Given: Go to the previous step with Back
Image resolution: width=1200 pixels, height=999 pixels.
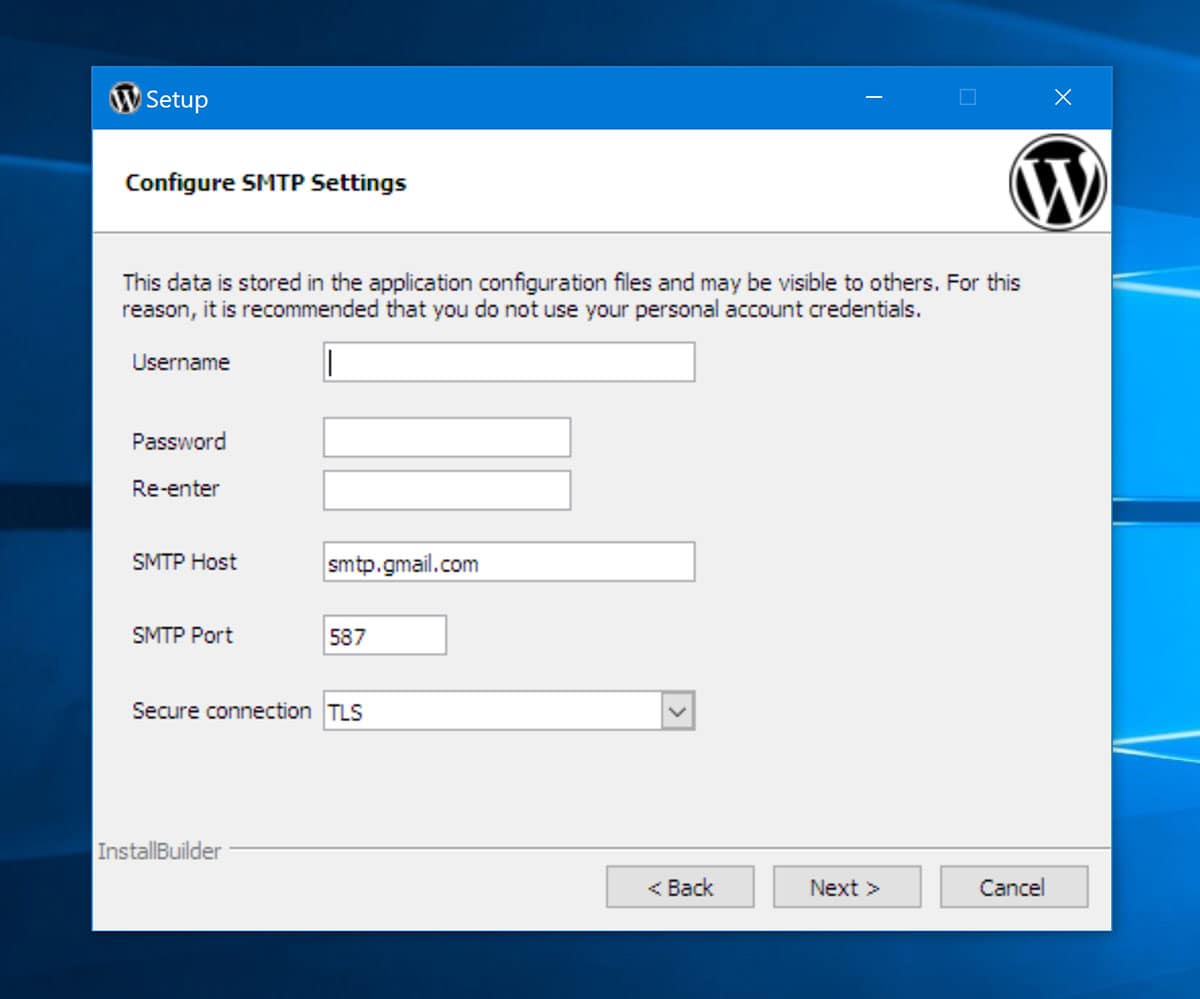Looking at the screenshot, I should 680,887.
